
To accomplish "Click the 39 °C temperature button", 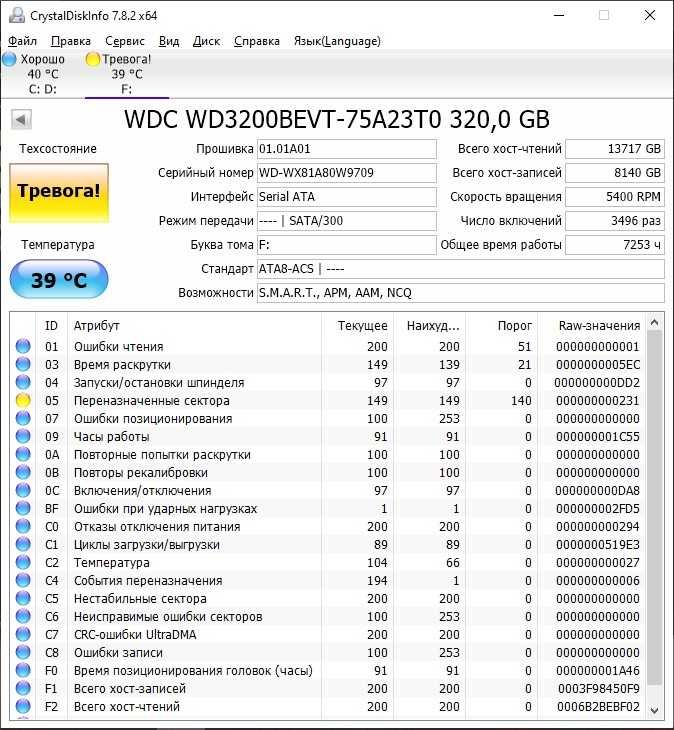I will pos(59,279).
